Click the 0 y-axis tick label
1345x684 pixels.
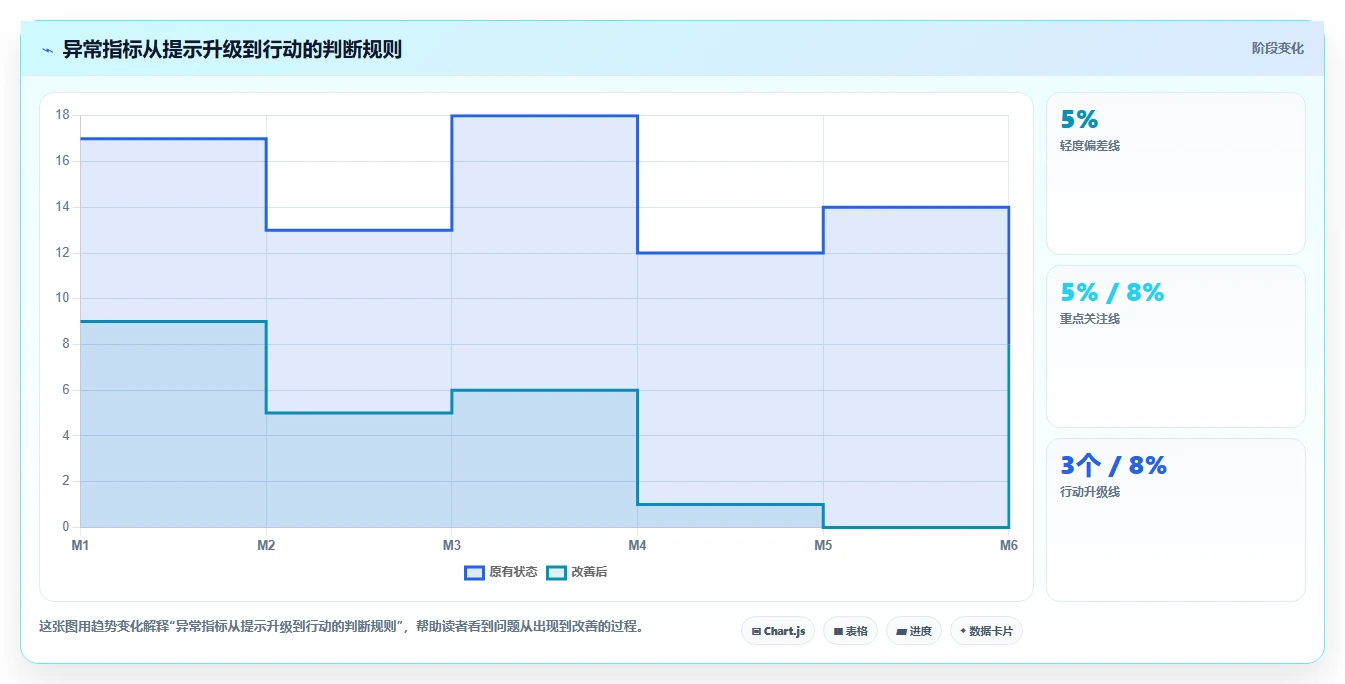click(x=66, y=527)
